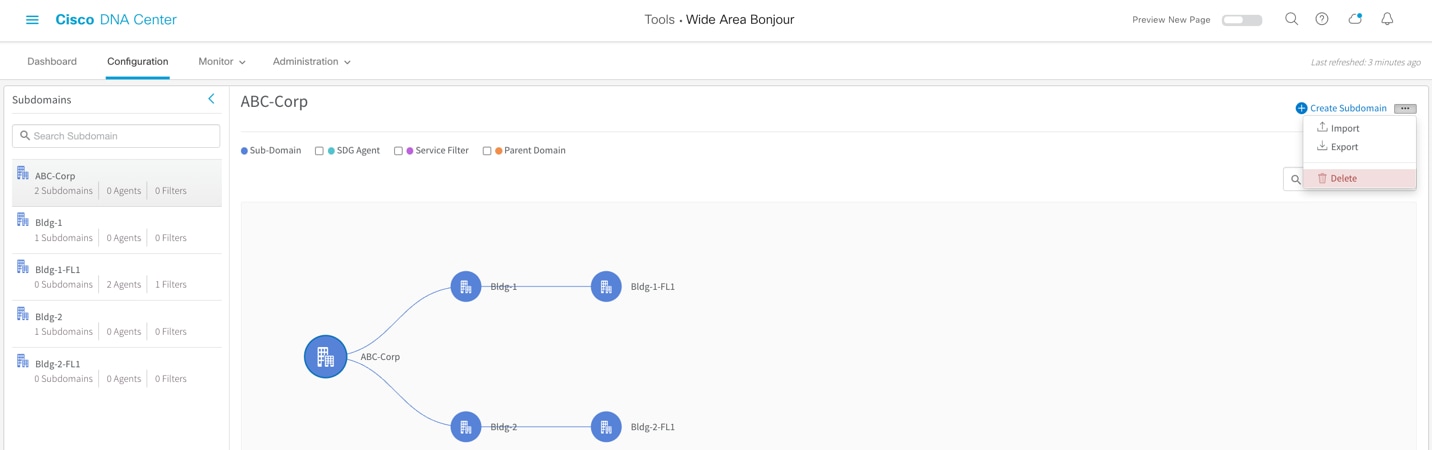This screenshot has height=450, width=1432.
Task: Open the hamburger navigation menu
Action: [x=32, y=20]
